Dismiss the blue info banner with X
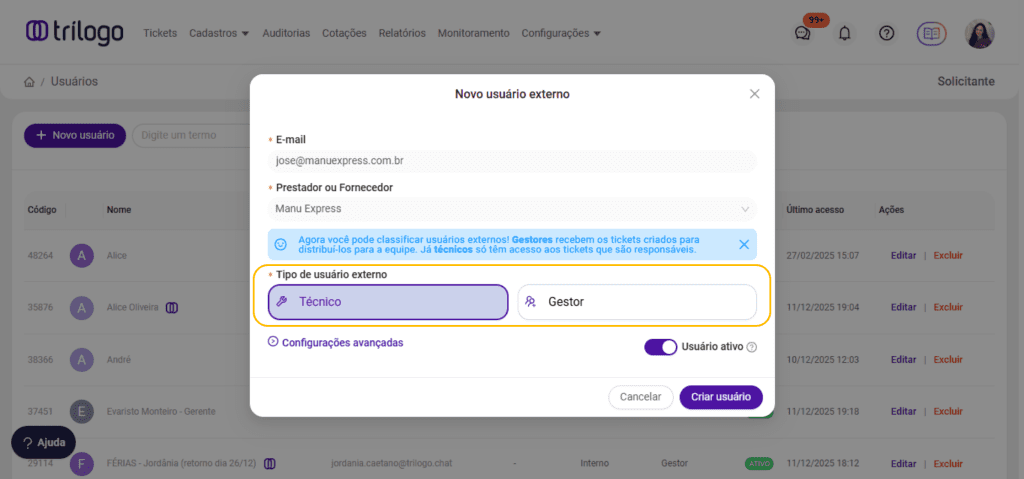 (x=743, y=244)
